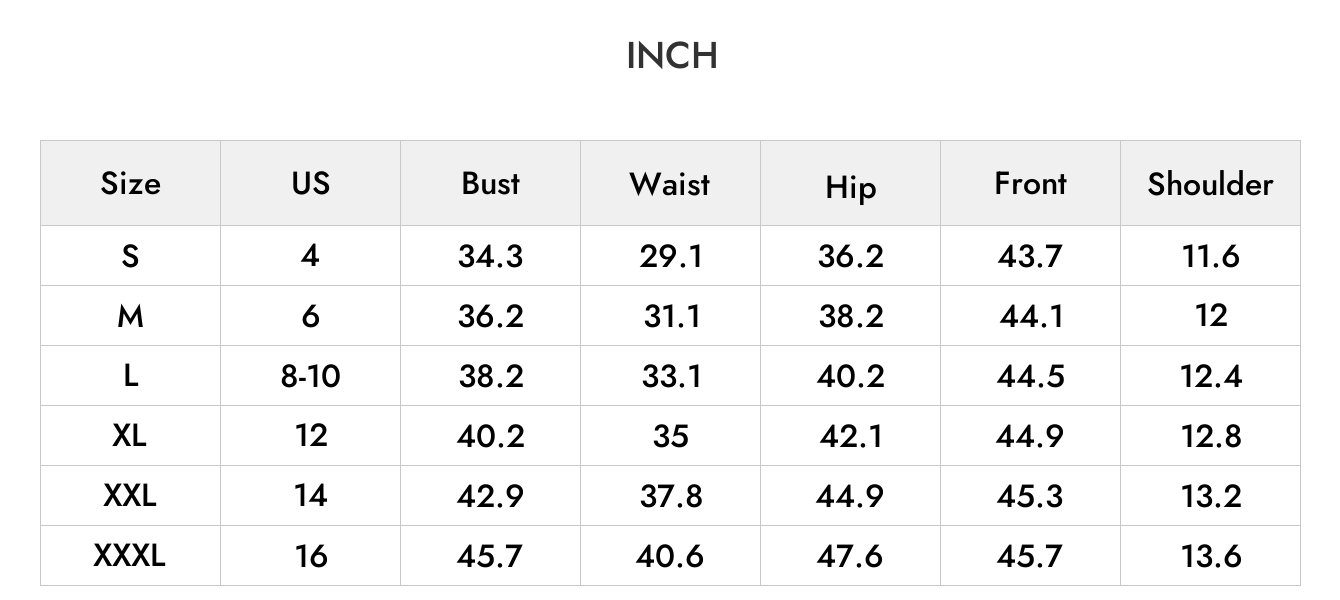Select the 8-10 US size cell
This screenshot has height=600, width=1340.
click(x=310, y=376)
